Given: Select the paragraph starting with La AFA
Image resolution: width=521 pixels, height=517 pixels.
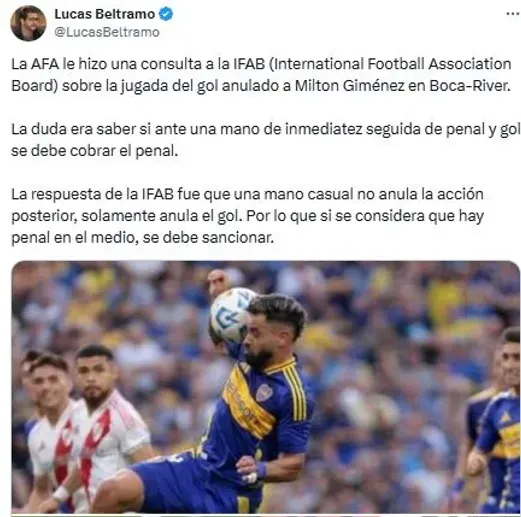Looking at the screenshot, I should (261, 75).
